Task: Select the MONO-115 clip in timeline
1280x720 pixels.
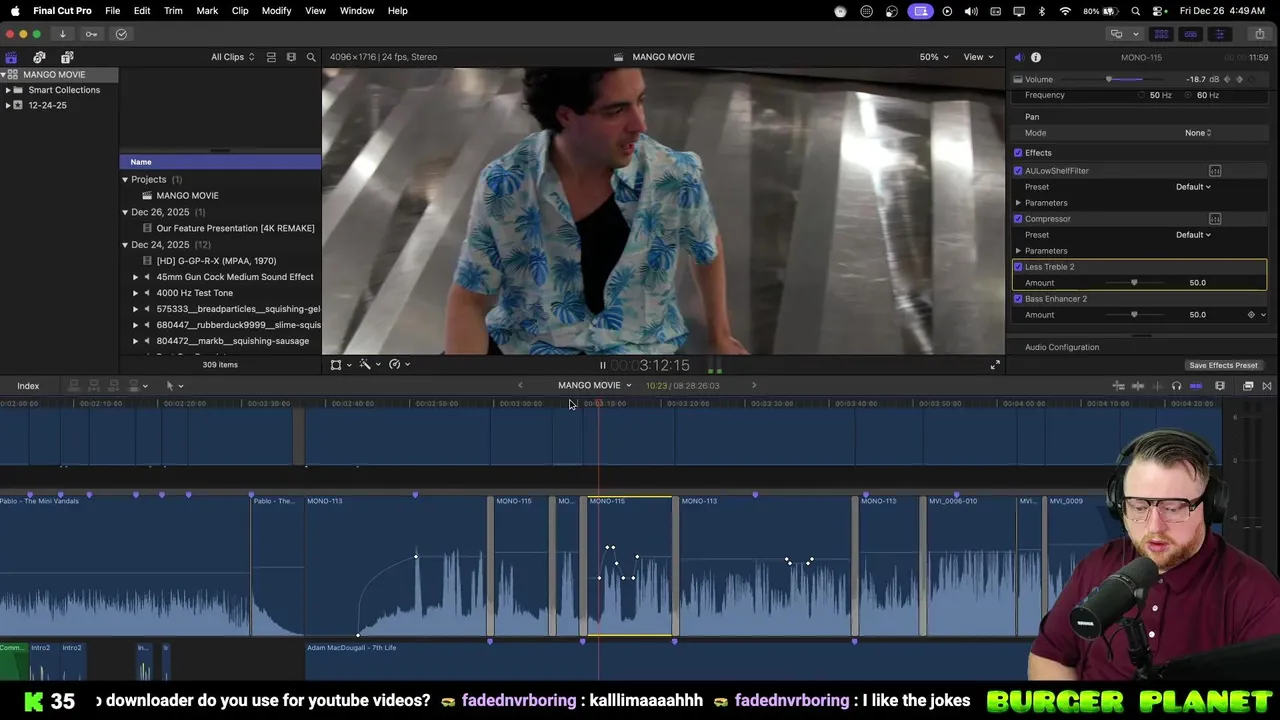Action: pyautogui.click(x=630, y=566)
